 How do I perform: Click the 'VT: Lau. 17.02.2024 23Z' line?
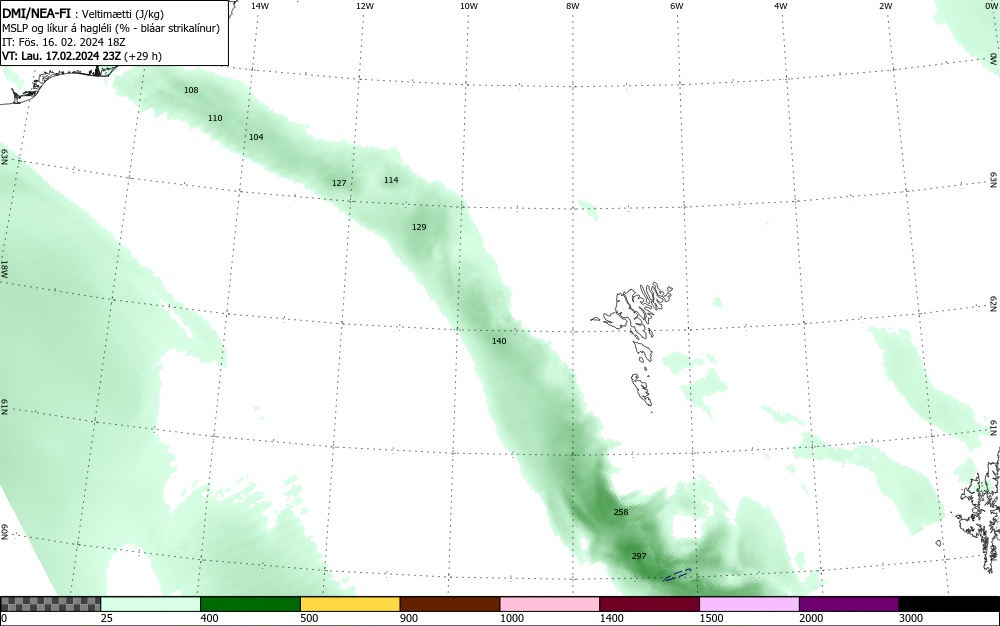tap(62, 56)
